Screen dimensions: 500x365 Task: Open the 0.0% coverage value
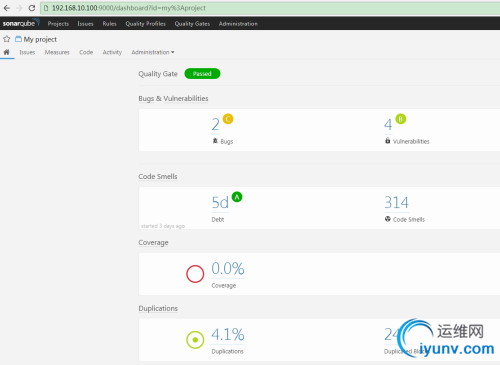point(228,268)
